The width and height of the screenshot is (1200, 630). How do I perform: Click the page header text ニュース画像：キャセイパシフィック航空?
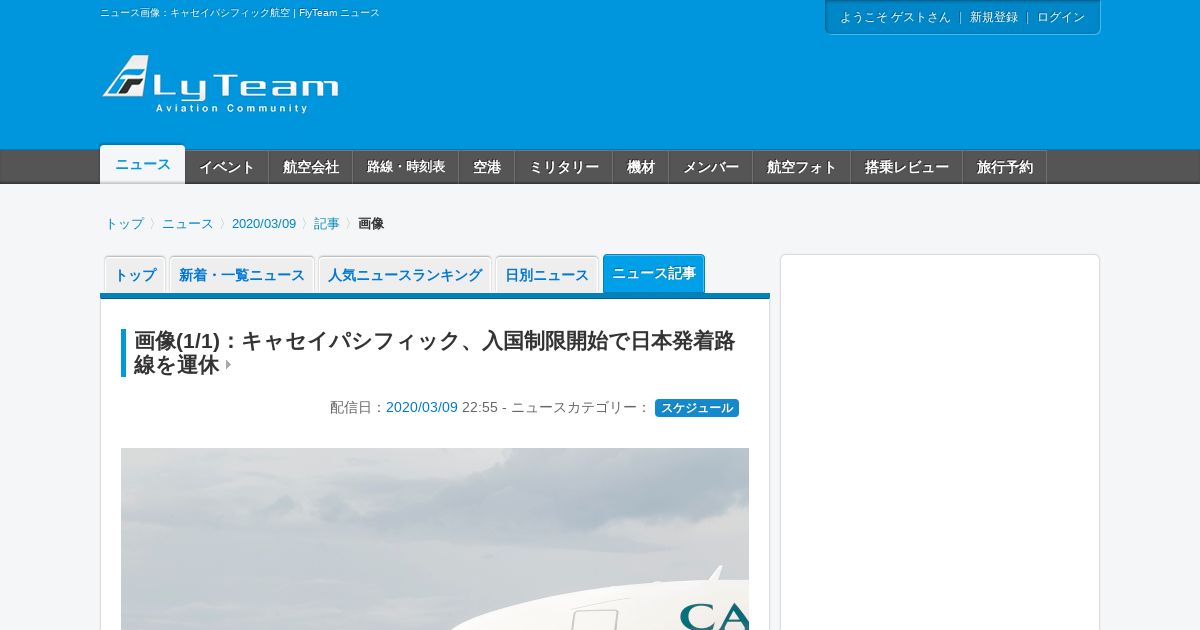click(240, 13)
